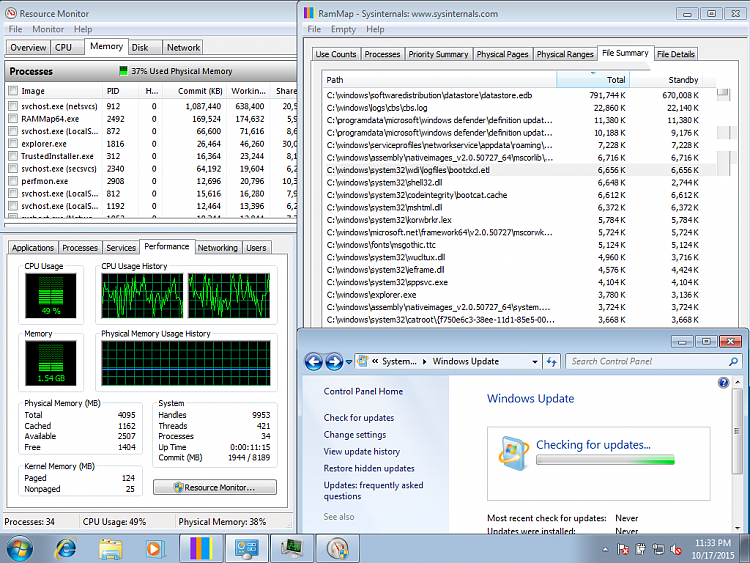This screenshot has height=563, width=750.
Task: Switch to Control Panel taskbar button
Action: (x=246, y=548)
